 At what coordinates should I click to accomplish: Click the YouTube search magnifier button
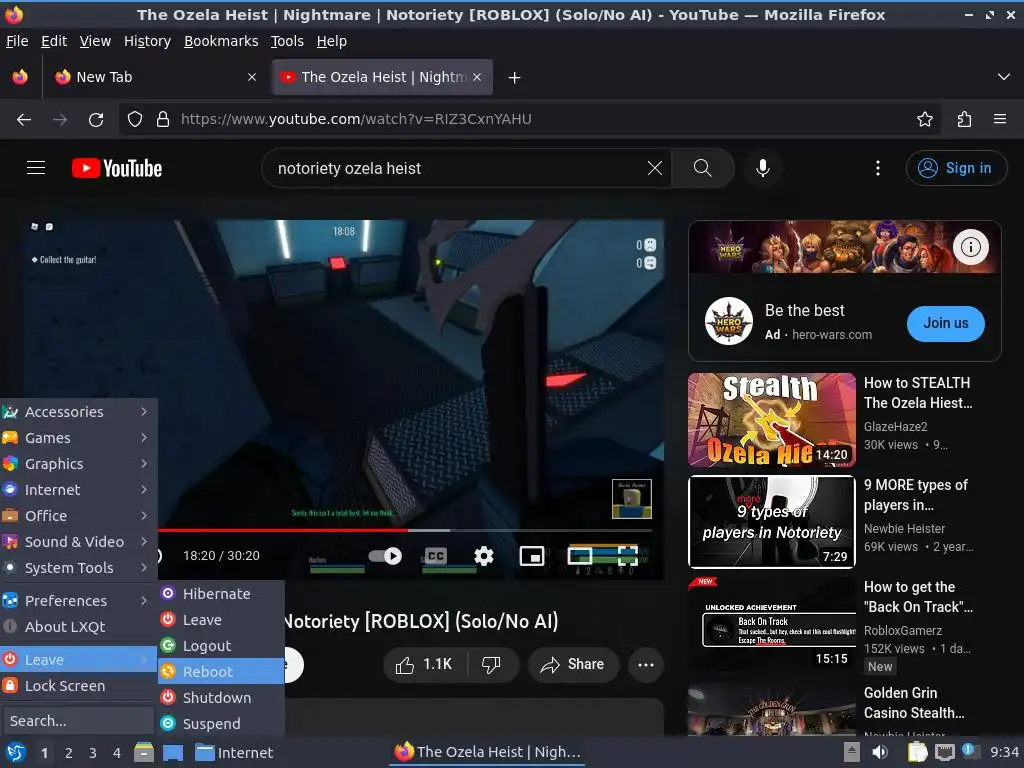click(x=703, y=168)
